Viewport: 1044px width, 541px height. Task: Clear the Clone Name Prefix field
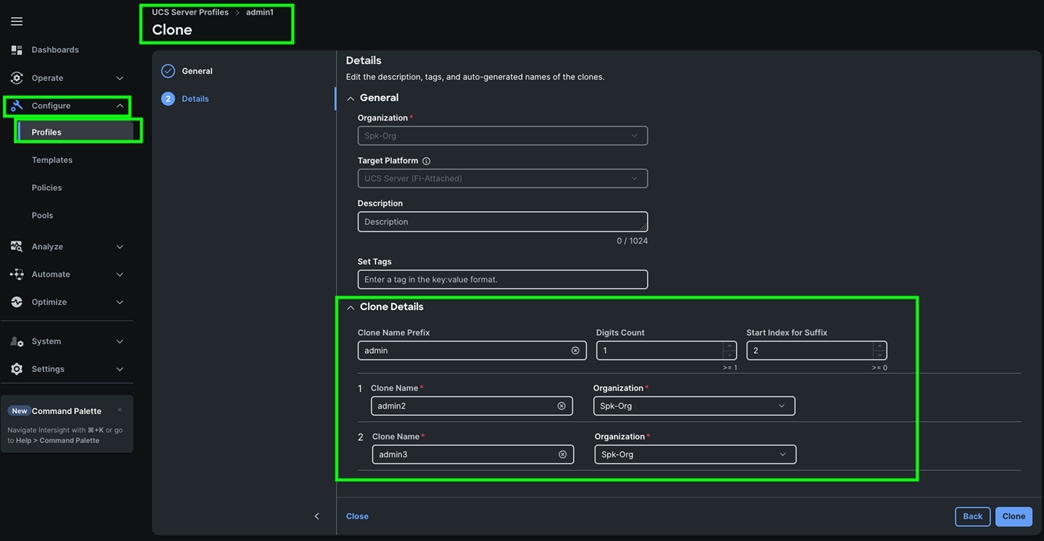(575, 351)
